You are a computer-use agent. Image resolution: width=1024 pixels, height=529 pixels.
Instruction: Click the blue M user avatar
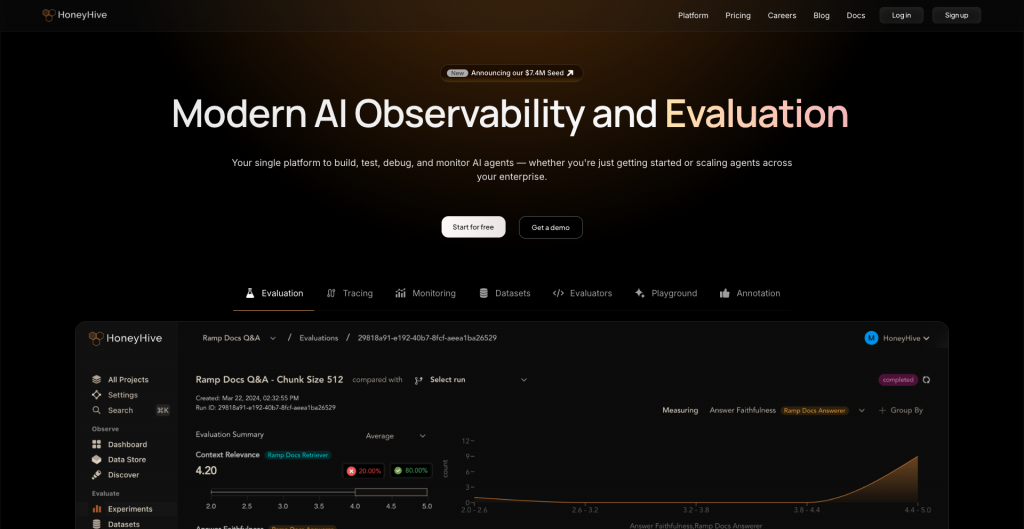pyautogui.click(x=871, y=338)
